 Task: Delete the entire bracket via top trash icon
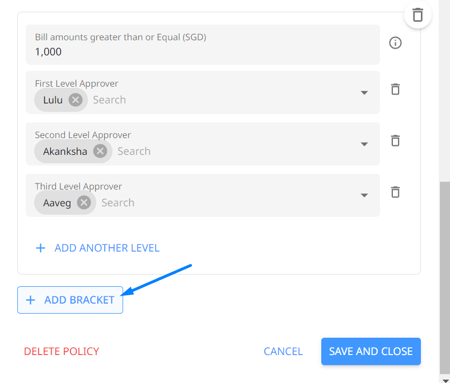[418, 15]
